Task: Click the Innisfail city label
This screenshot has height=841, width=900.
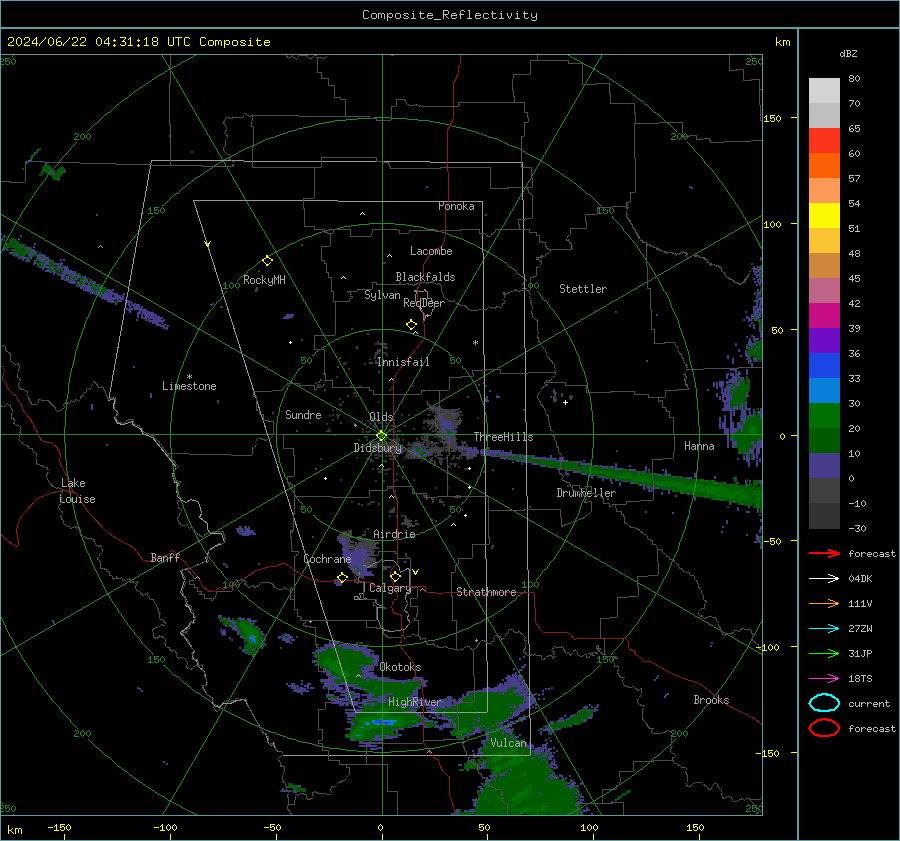Action: coord(403,362)
